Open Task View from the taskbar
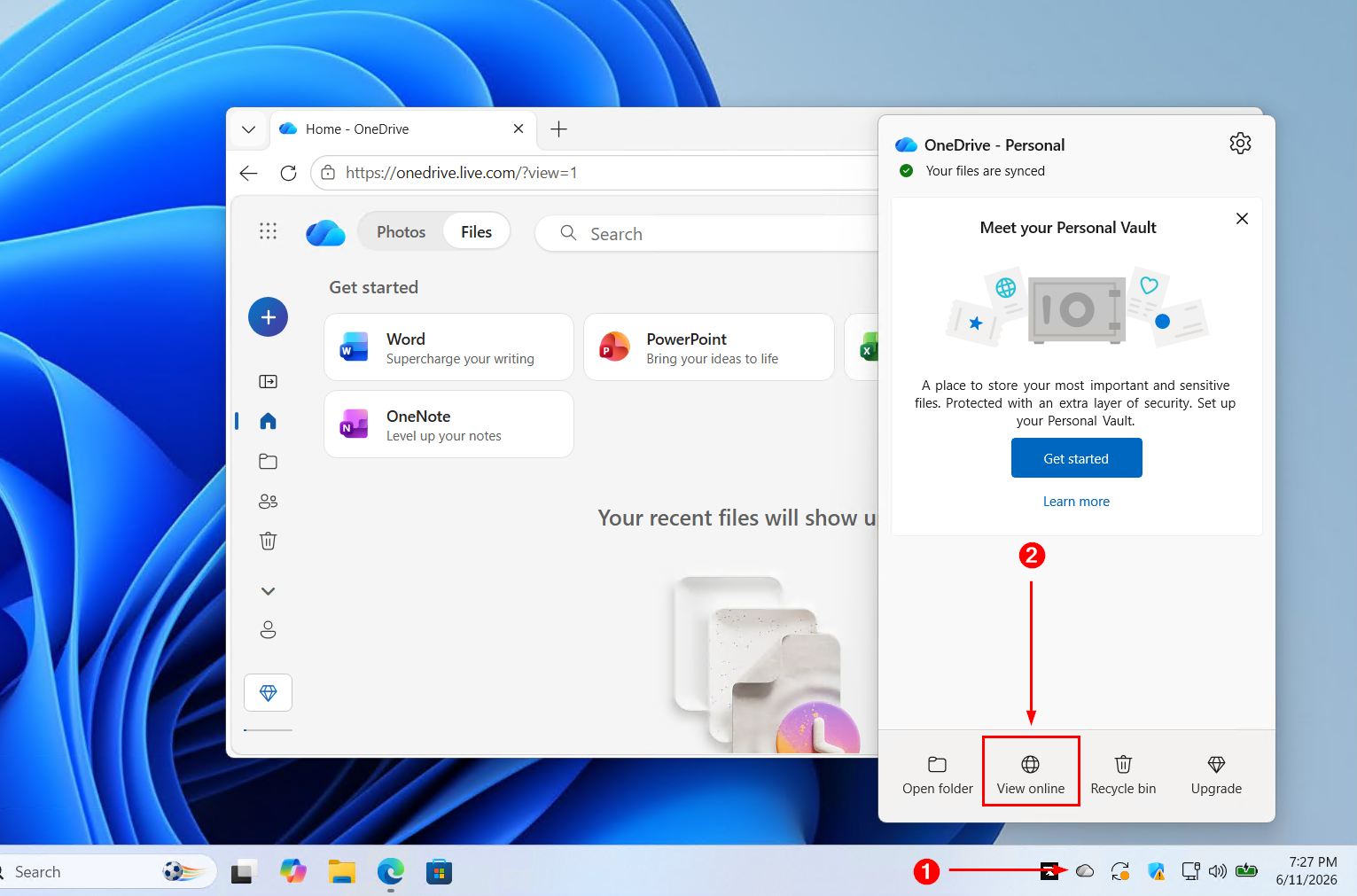The height and width of the screenshot is (896, 1357). pos(244,872)
